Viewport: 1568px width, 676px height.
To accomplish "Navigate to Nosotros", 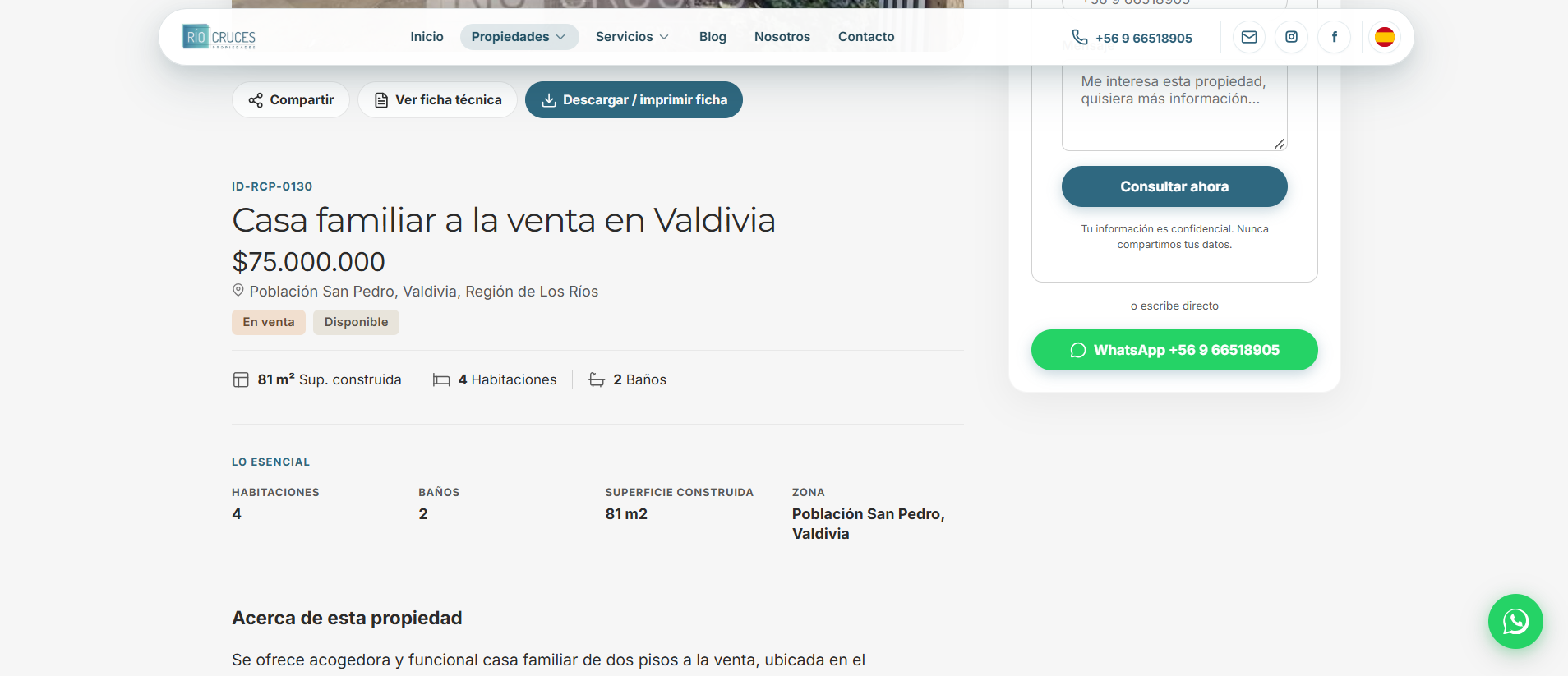I will (782, 37).
